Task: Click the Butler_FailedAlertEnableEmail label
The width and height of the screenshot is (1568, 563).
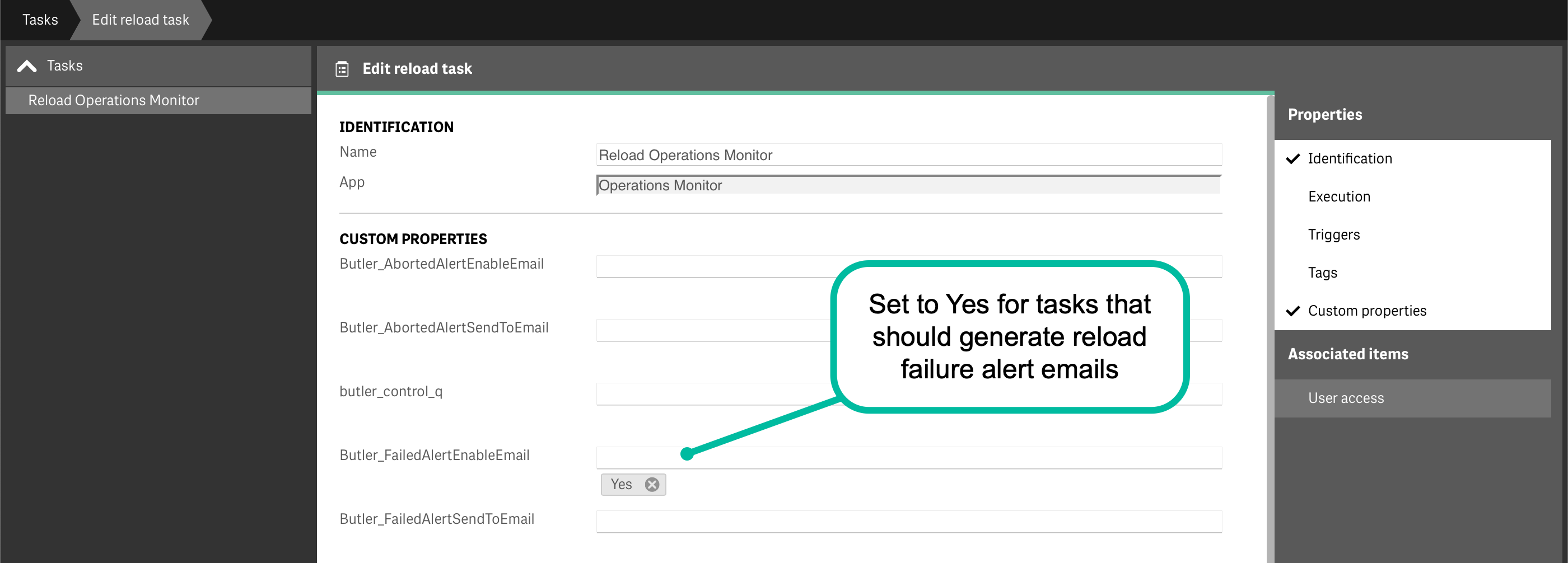Action: point(435,456)
